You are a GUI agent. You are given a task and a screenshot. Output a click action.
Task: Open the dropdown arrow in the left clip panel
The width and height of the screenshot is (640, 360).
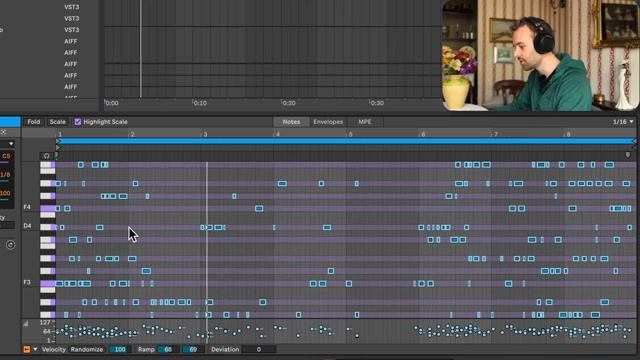(11, 144)
